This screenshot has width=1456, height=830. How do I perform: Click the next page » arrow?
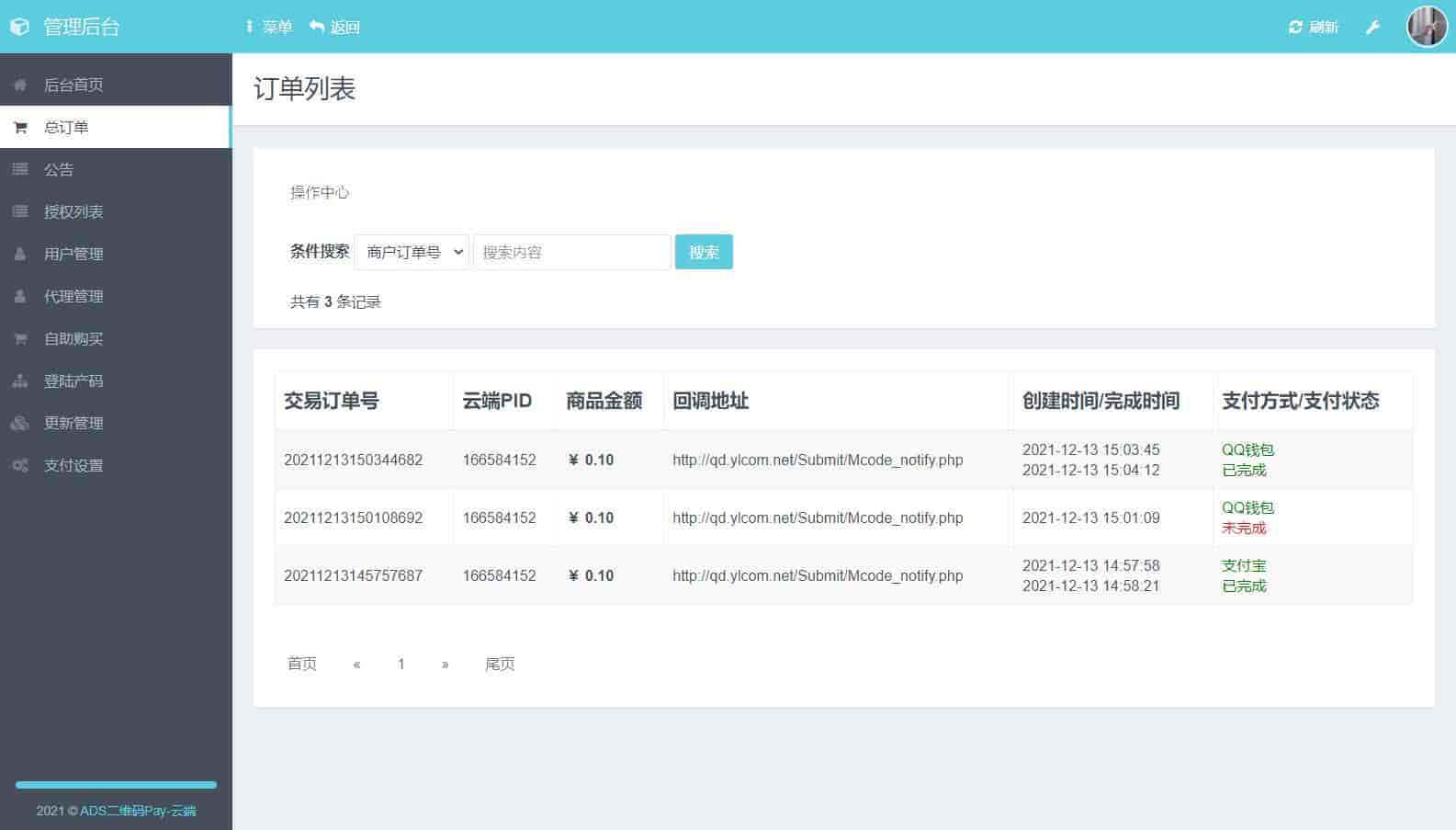(x=446, y=664)
